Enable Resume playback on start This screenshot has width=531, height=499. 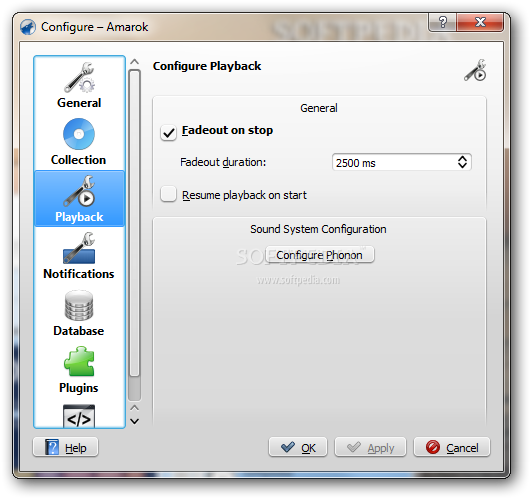tap(168, 194)
